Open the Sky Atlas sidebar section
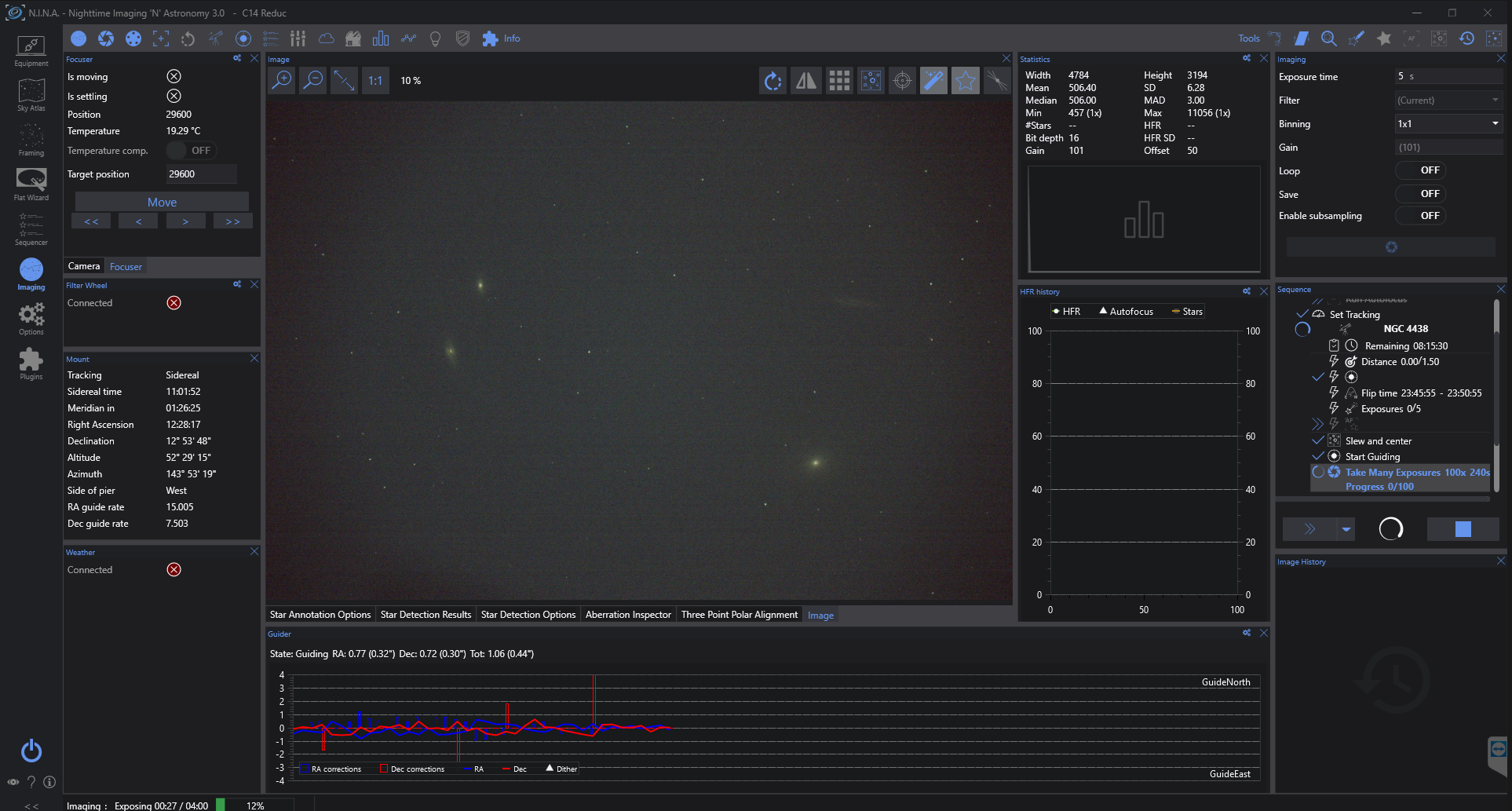Viewport: 1512px width, 811px height. pyautogui.click(x=31, y=95)
